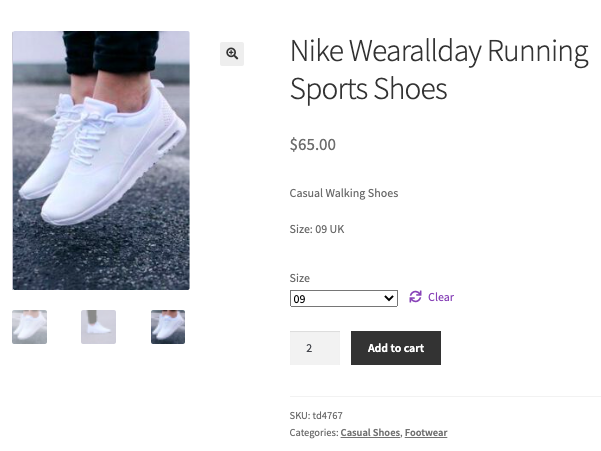Click the 'Size: 09 UK' text
The height and width of the screenshot is (451, 601).
pos(317,229)
